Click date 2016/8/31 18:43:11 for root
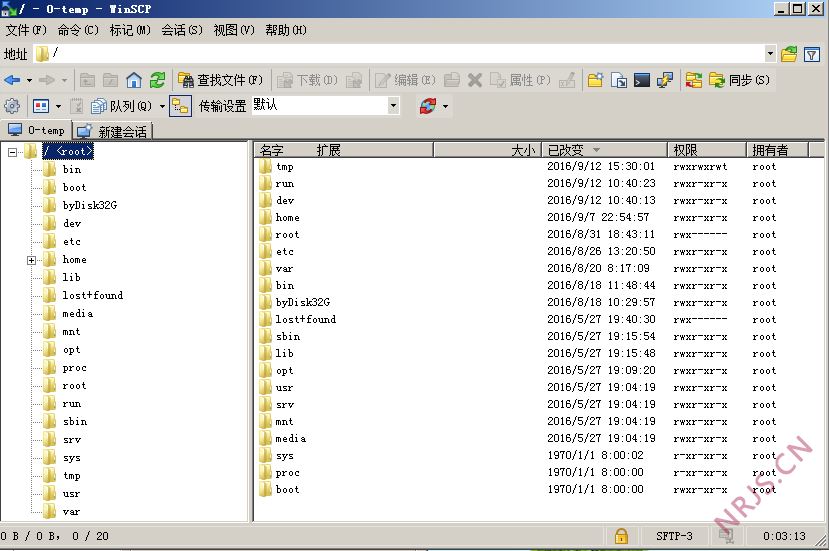 pos(601,235)
